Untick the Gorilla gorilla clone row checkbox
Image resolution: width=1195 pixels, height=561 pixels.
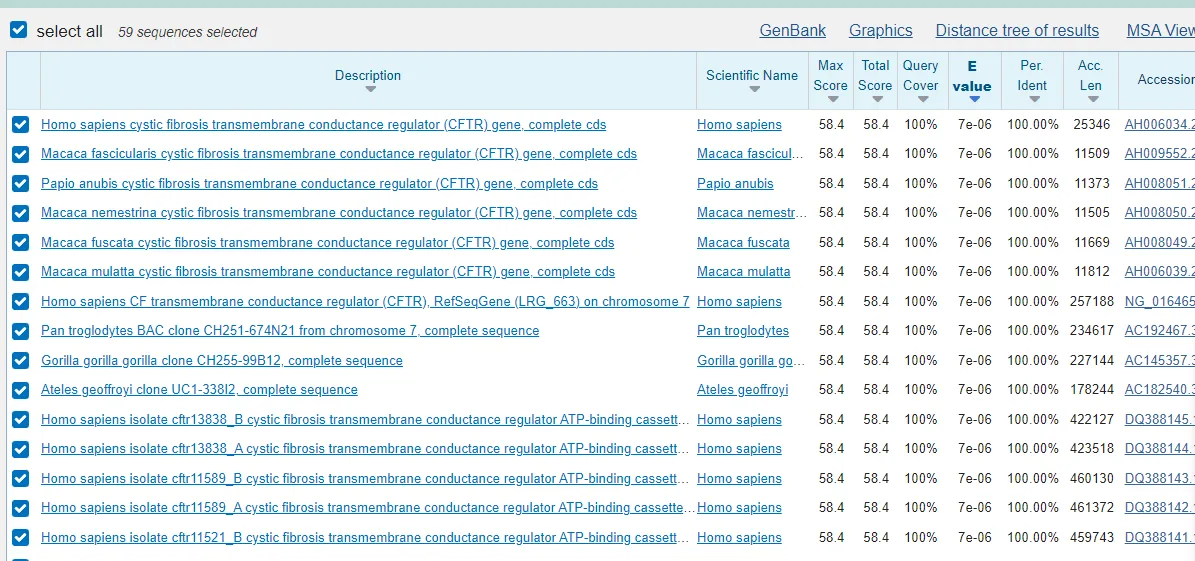click(20, 361)
